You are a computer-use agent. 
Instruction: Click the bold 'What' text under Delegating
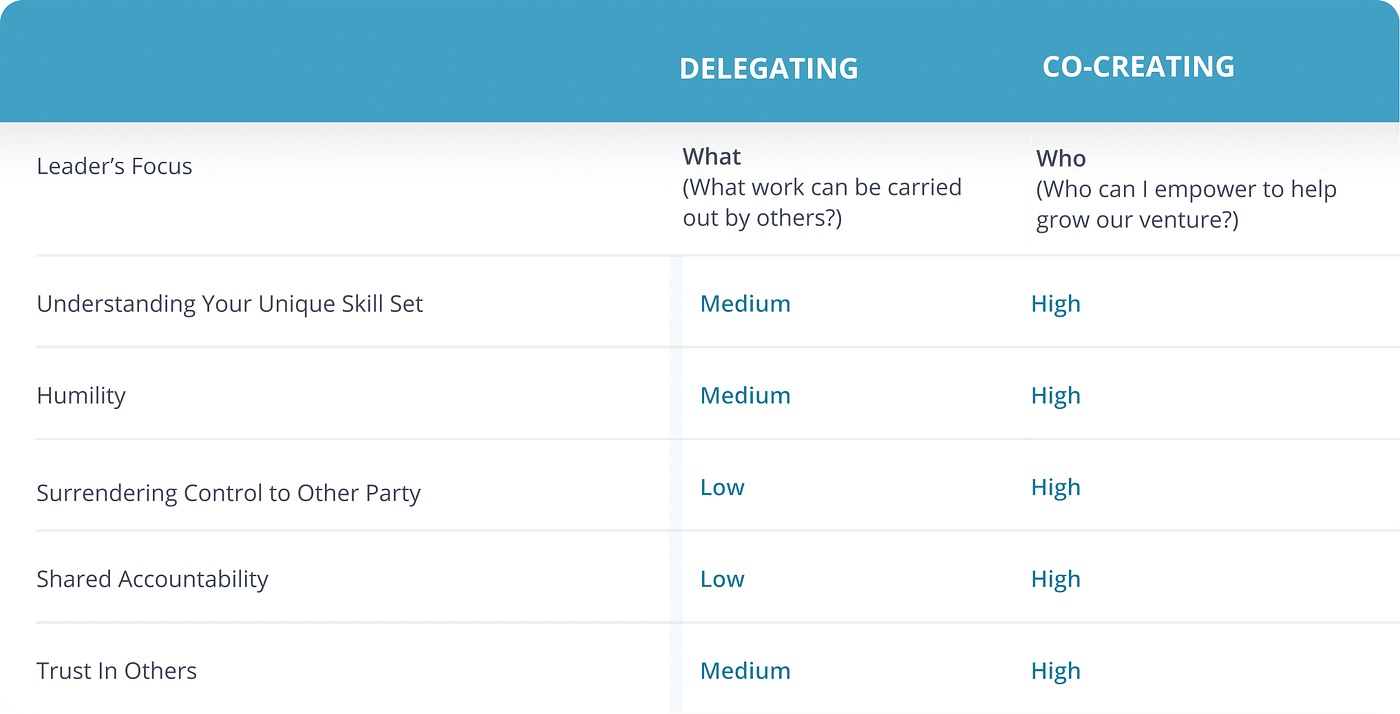[712, 157]
